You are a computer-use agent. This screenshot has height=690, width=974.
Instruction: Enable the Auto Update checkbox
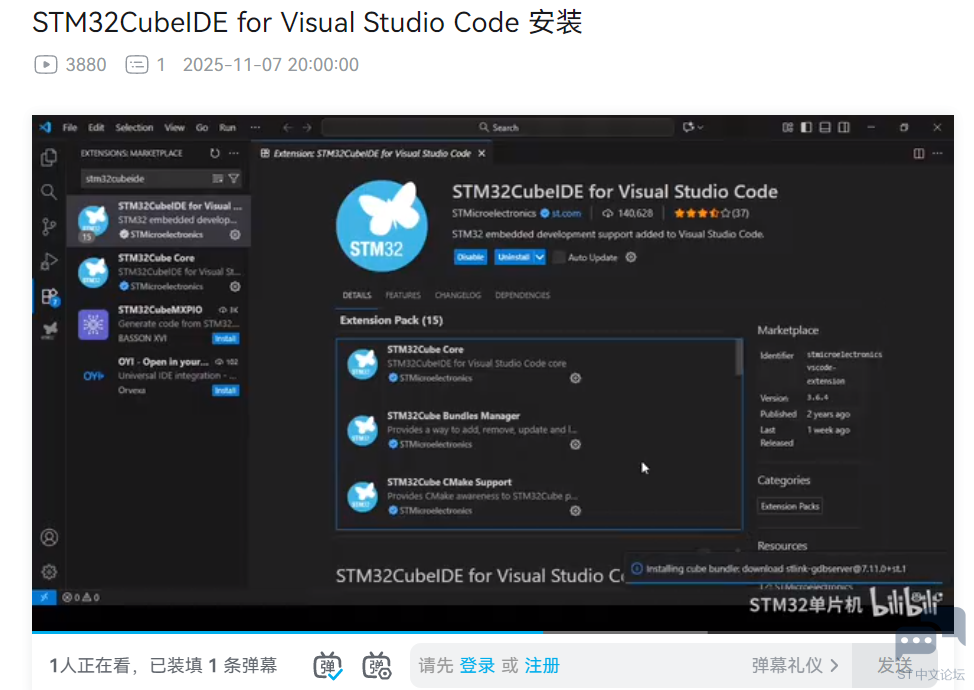558,257
